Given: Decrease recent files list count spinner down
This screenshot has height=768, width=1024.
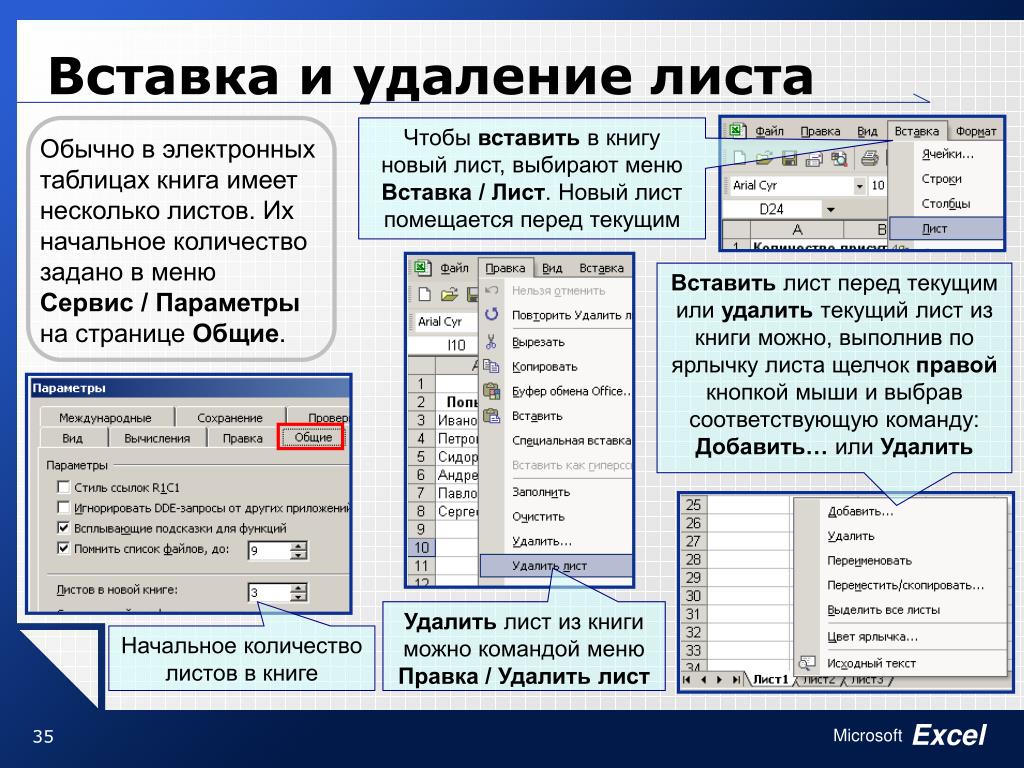Looking at the screenshot, I should (x=298, y=555).
